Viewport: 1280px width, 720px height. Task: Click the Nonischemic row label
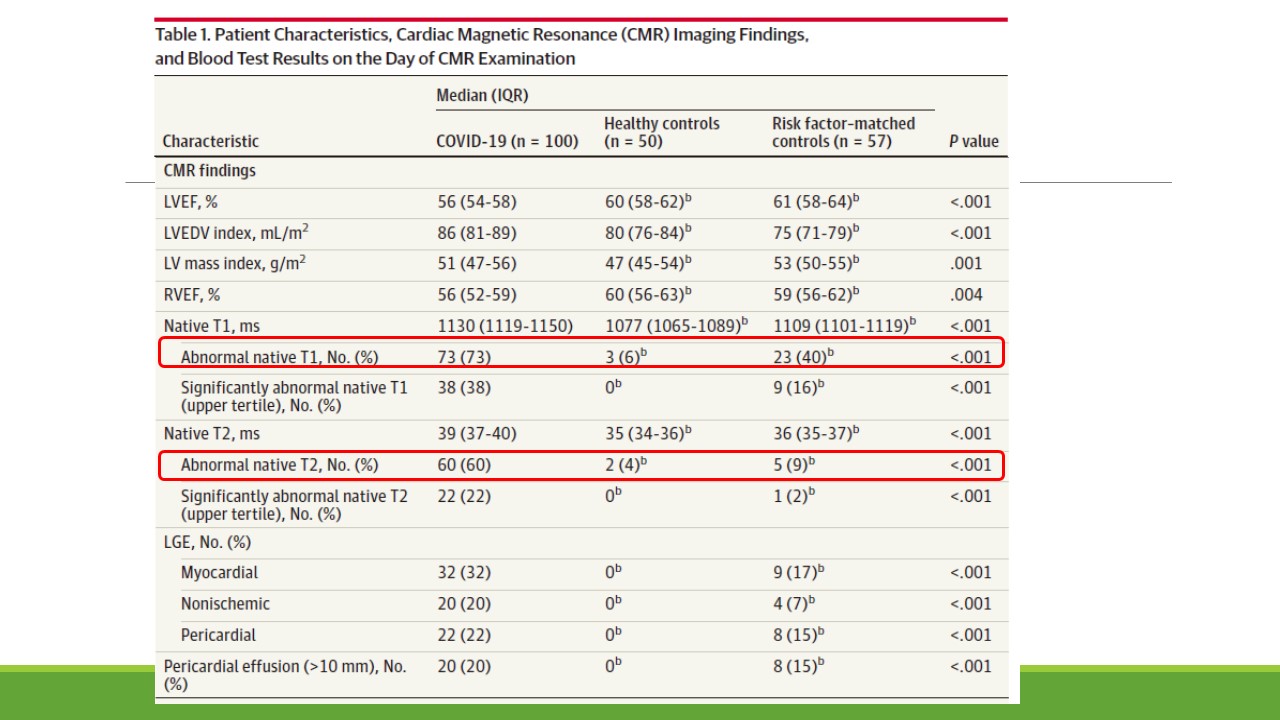[x=225, y=604]
